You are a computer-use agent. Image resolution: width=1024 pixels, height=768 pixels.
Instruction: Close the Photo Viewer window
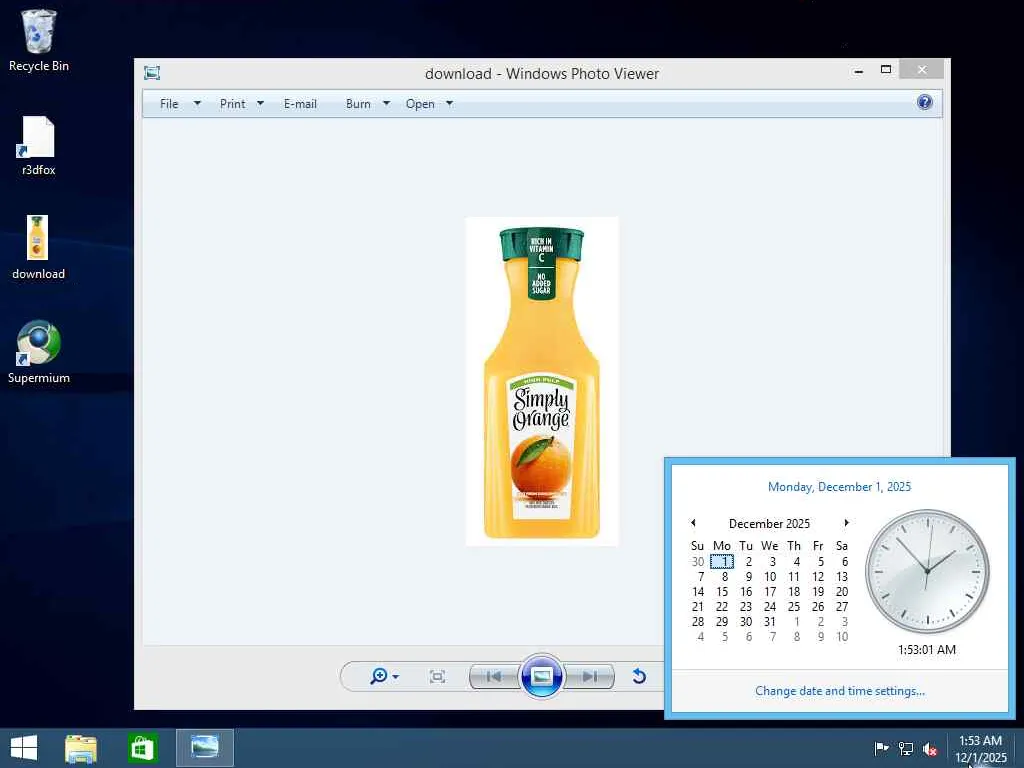pyautogui.click(x=921, y=69)
